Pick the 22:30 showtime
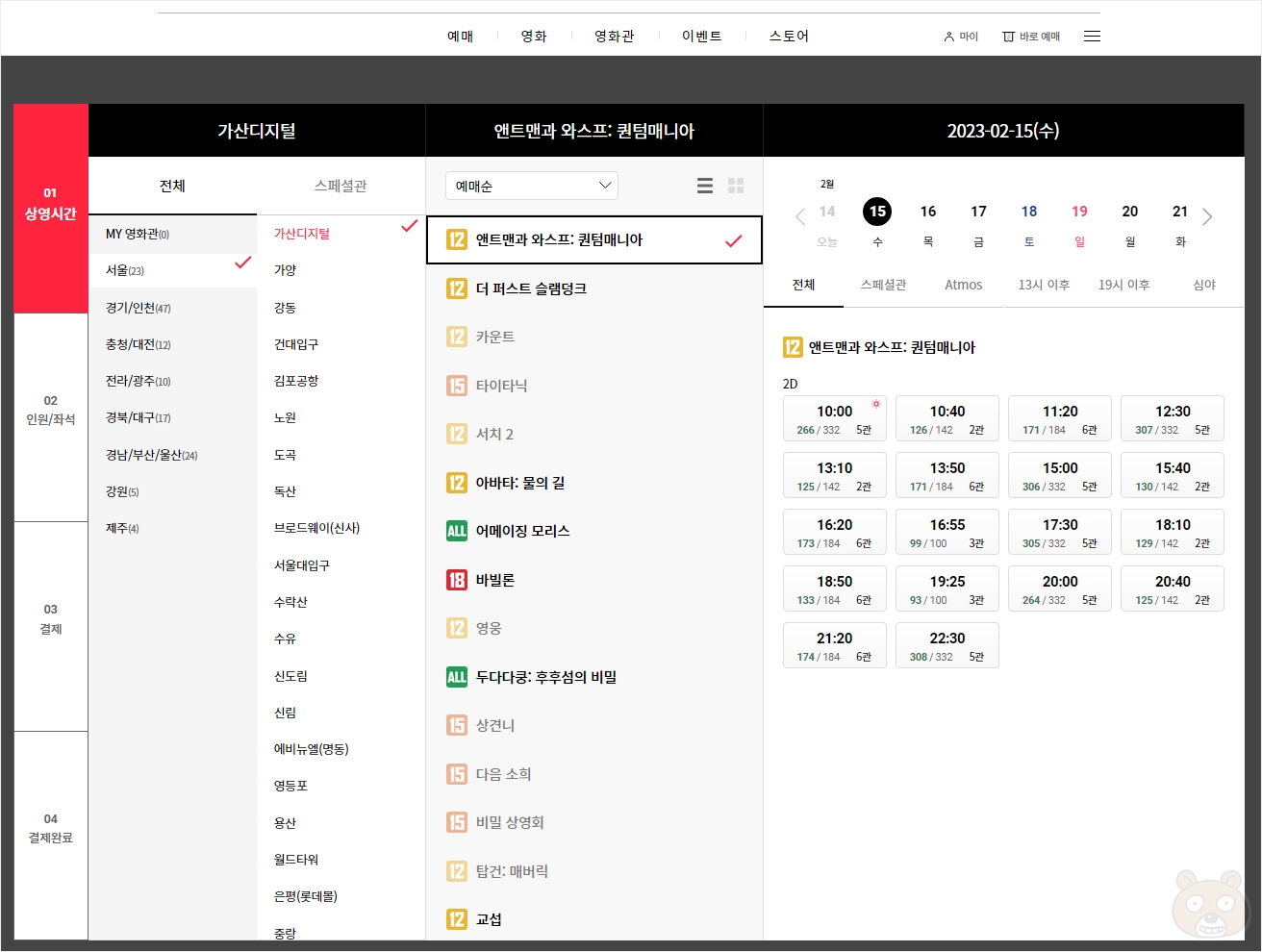This screenshot has width=1262, height=952. (x=947, y=645)
